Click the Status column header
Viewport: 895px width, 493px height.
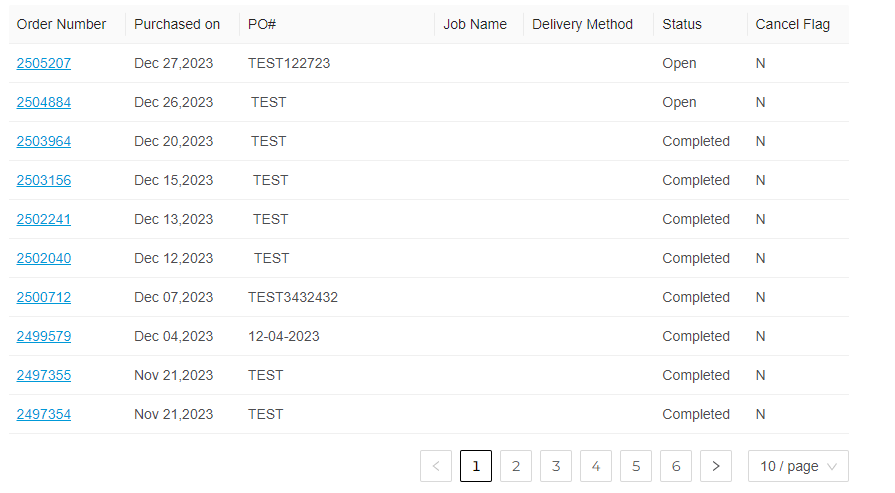click(x=682, y=24)
